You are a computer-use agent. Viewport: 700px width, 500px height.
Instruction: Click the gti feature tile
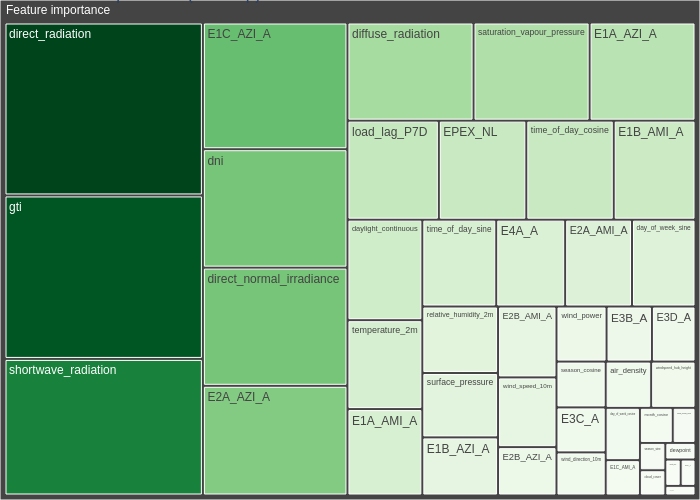coord(104,277)
